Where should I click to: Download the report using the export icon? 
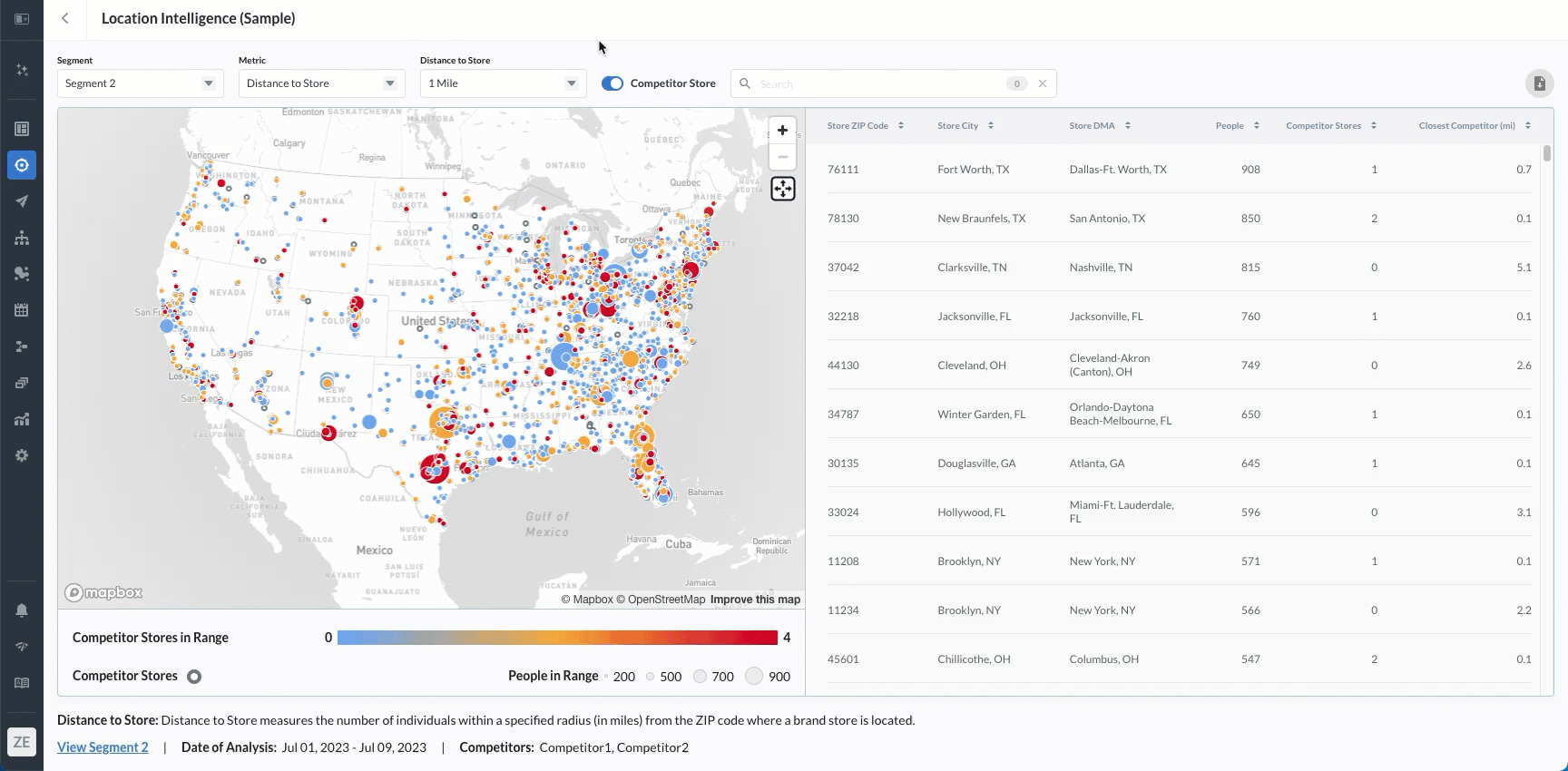pyautogui.click(x=1539, y=83)
